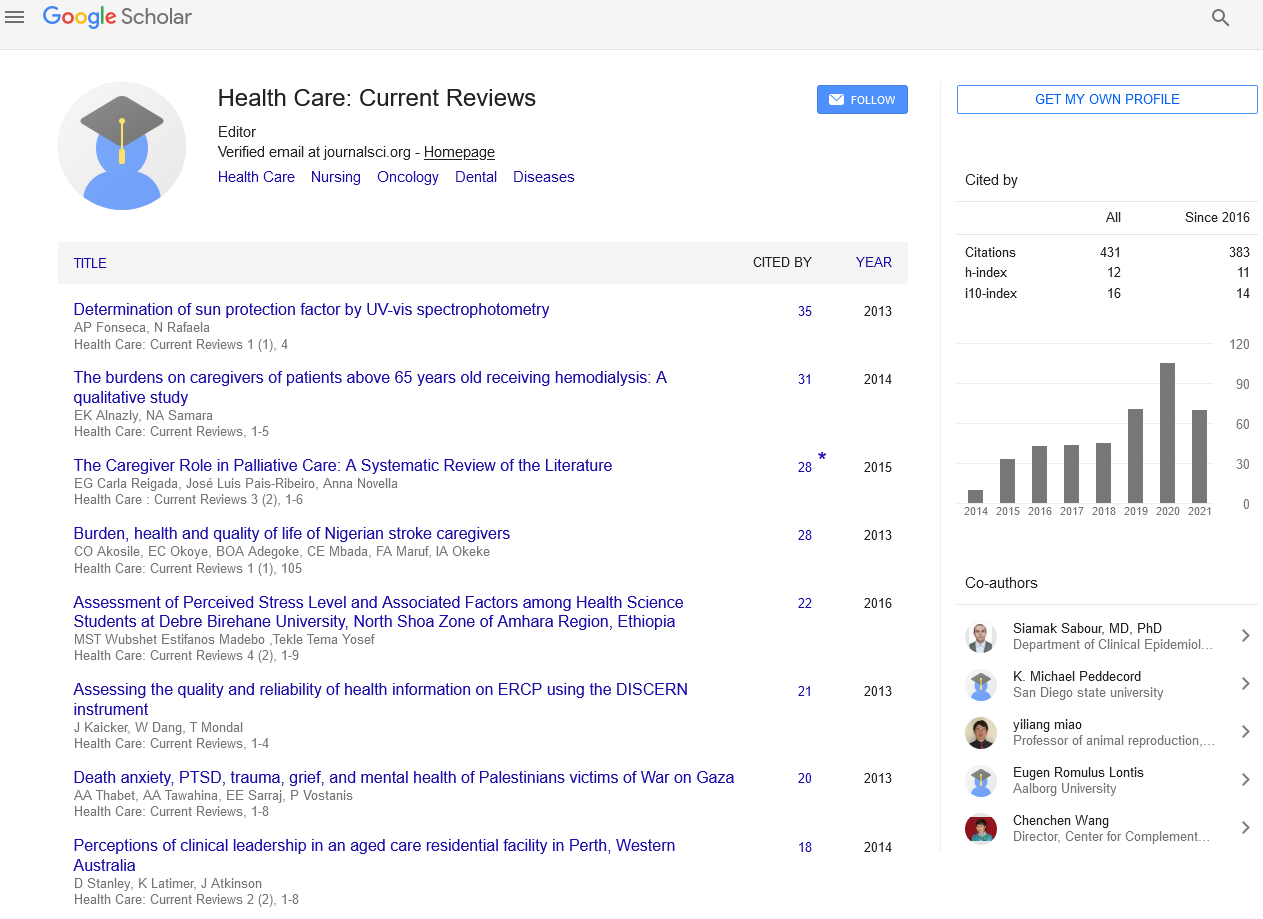Viewport: 1263px width, 919px height.
Task: Click Siamak Sabour's profile photo
Action: tap(980, 637)
